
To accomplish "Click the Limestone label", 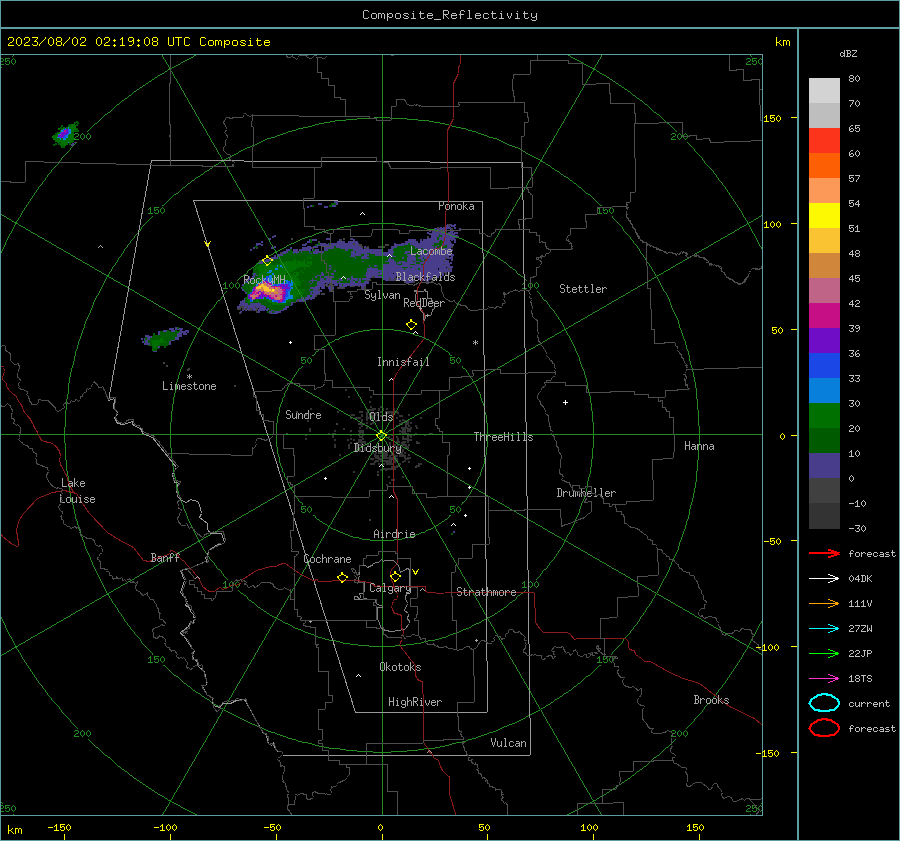I will click(x=189, y=386).
